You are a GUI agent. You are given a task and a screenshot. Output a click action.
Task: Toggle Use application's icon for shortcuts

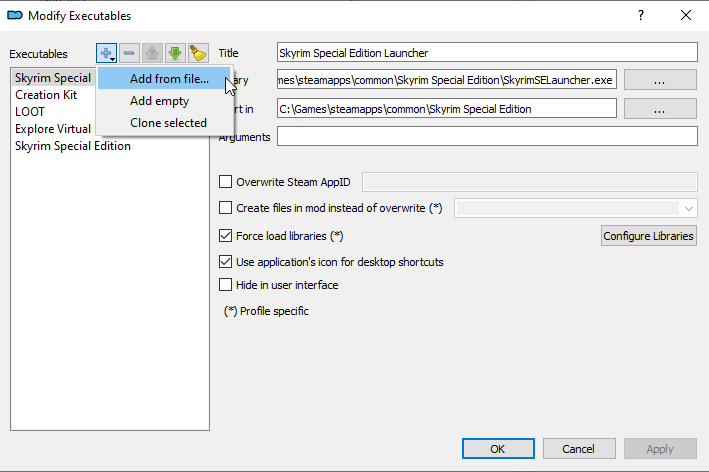click(225, 262)
